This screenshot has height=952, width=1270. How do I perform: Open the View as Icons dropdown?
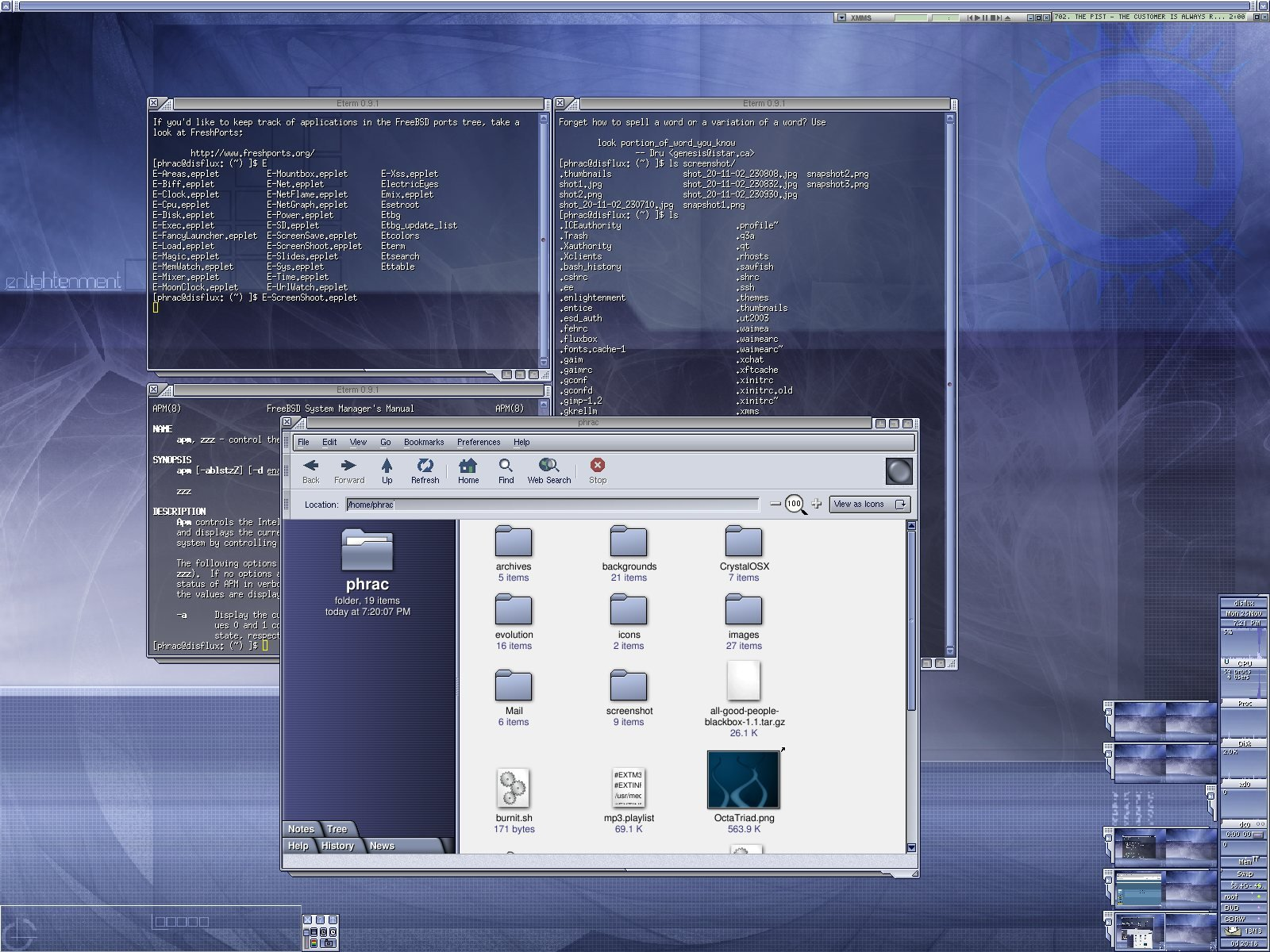click(x=870, y=504)
